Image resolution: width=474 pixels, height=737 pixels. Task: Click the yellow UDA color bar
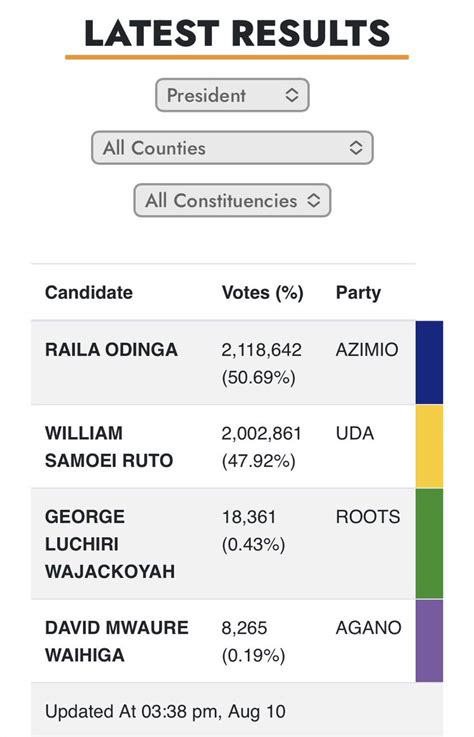click(429, 446)
